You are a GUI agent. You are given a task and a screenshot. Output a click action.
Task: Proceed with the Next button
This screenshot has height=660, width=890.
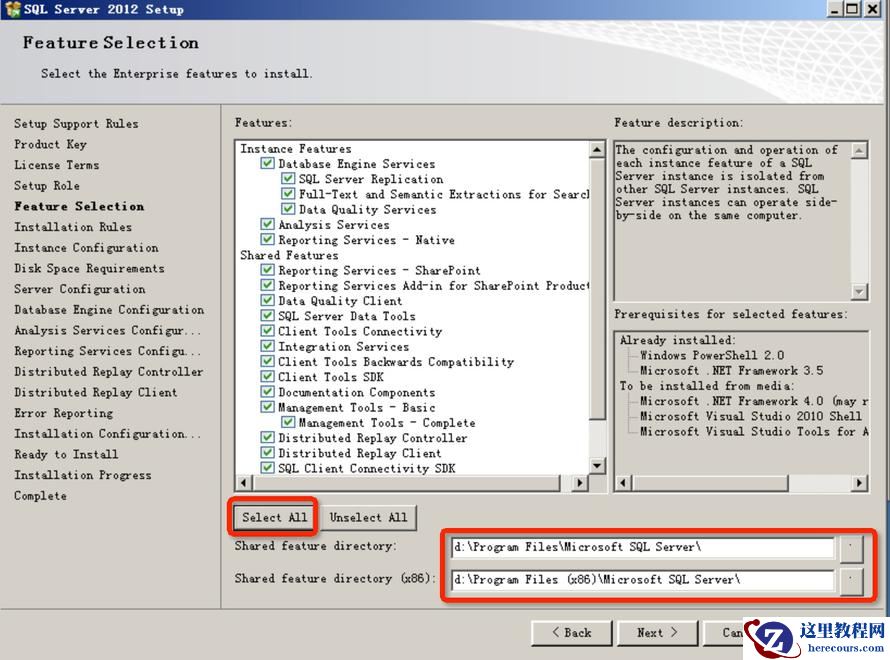coord(657,632)
